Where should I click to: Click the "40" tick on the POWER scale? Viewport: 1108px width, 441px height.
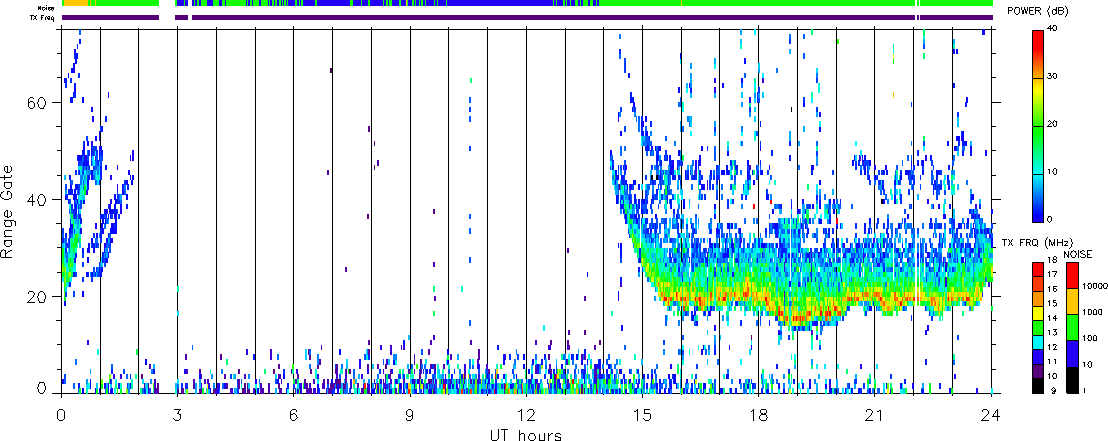point(1054,29)
